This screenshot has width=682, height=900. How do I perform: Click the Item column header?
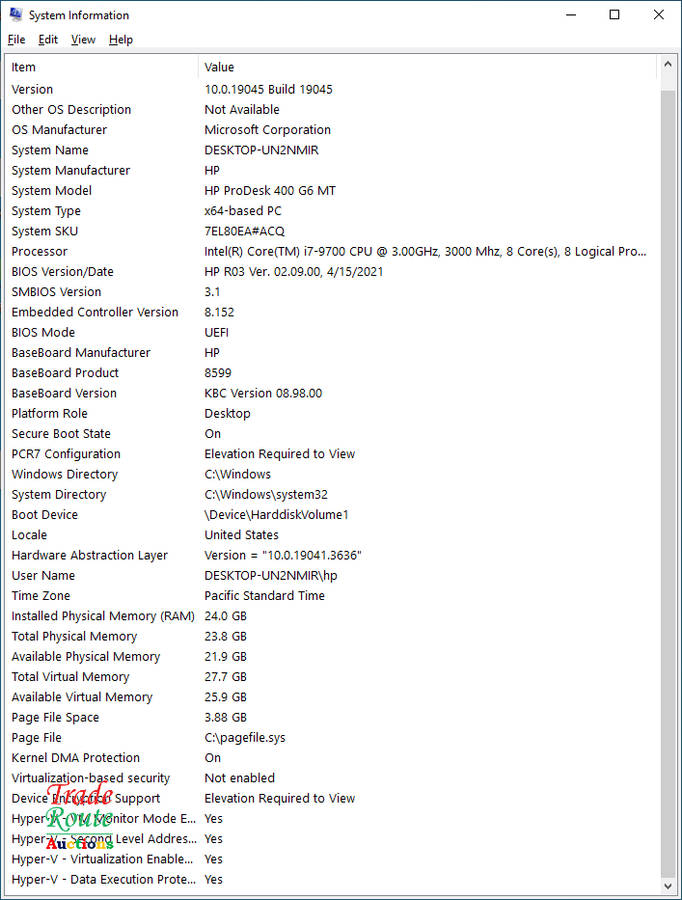(100, 67)
